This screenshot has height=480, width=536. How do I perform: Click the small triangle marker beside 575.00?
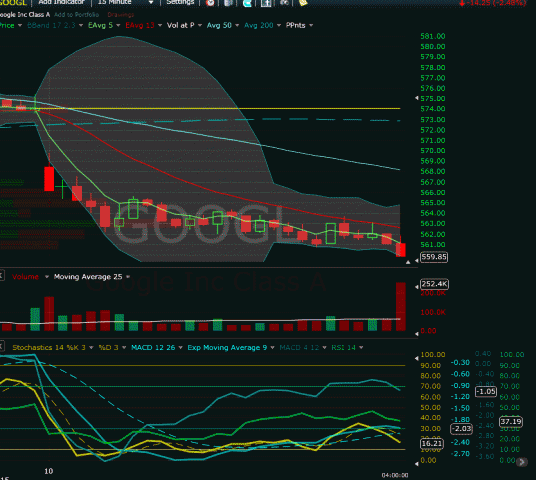[417, 98]
